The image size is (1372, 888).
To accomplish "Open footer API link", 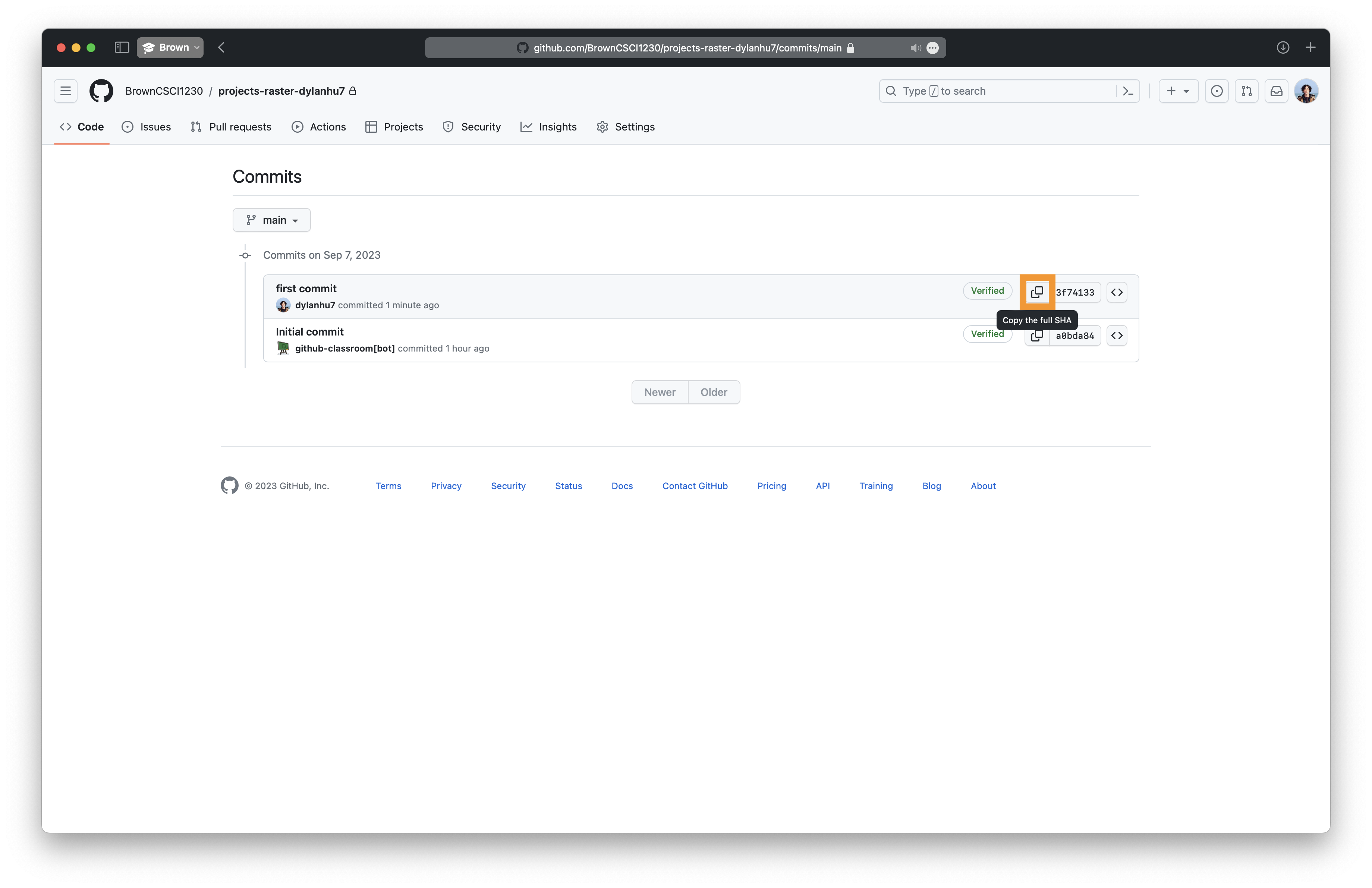I will [822, 486].
